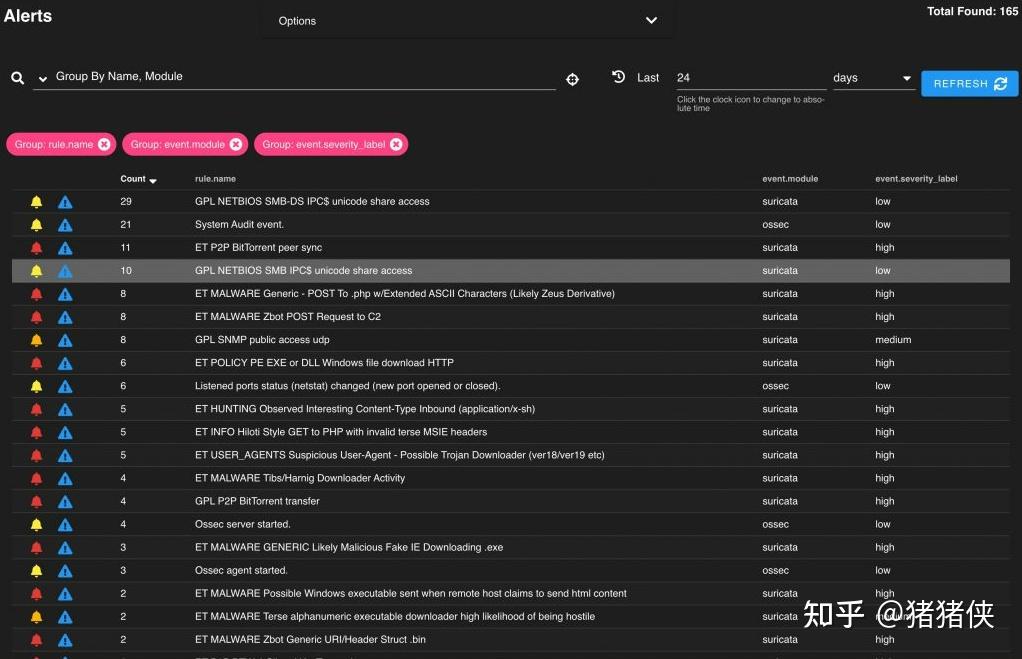Click ET USER_AGENTS Suspicious User-Agent rule name
This screenshot has height=659, width=1022.
point(400,455)
